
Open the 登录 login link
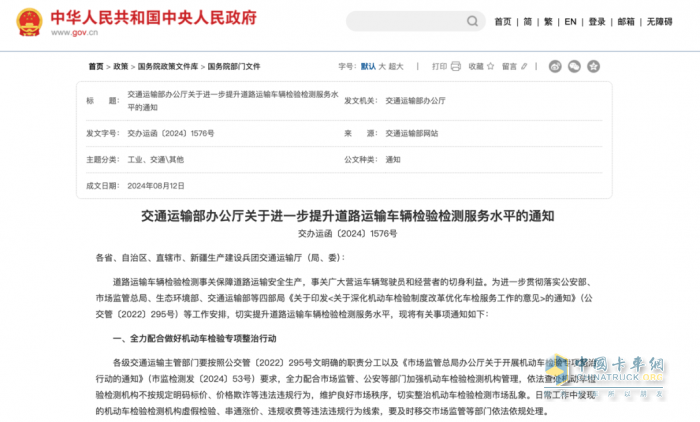coord(597,21)
